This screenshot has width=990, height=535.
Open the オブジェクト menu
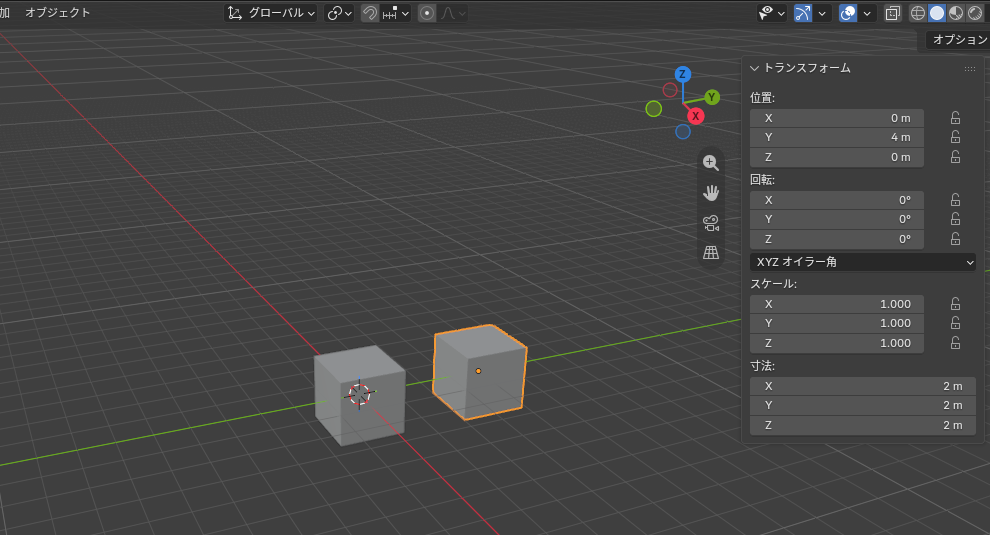[x=57, y=13]
